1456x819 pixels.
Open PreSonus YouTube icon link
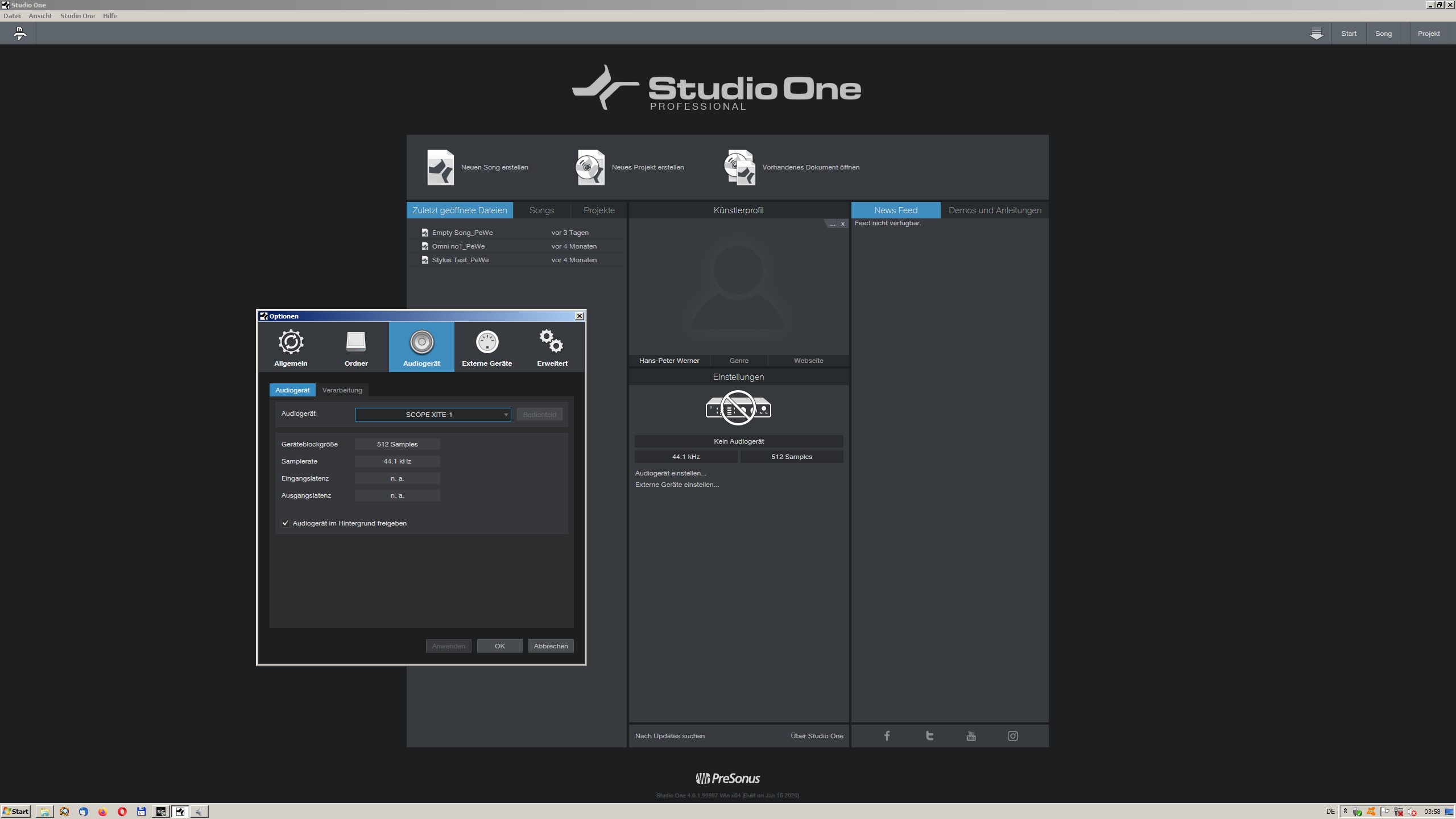click(971, 736)
